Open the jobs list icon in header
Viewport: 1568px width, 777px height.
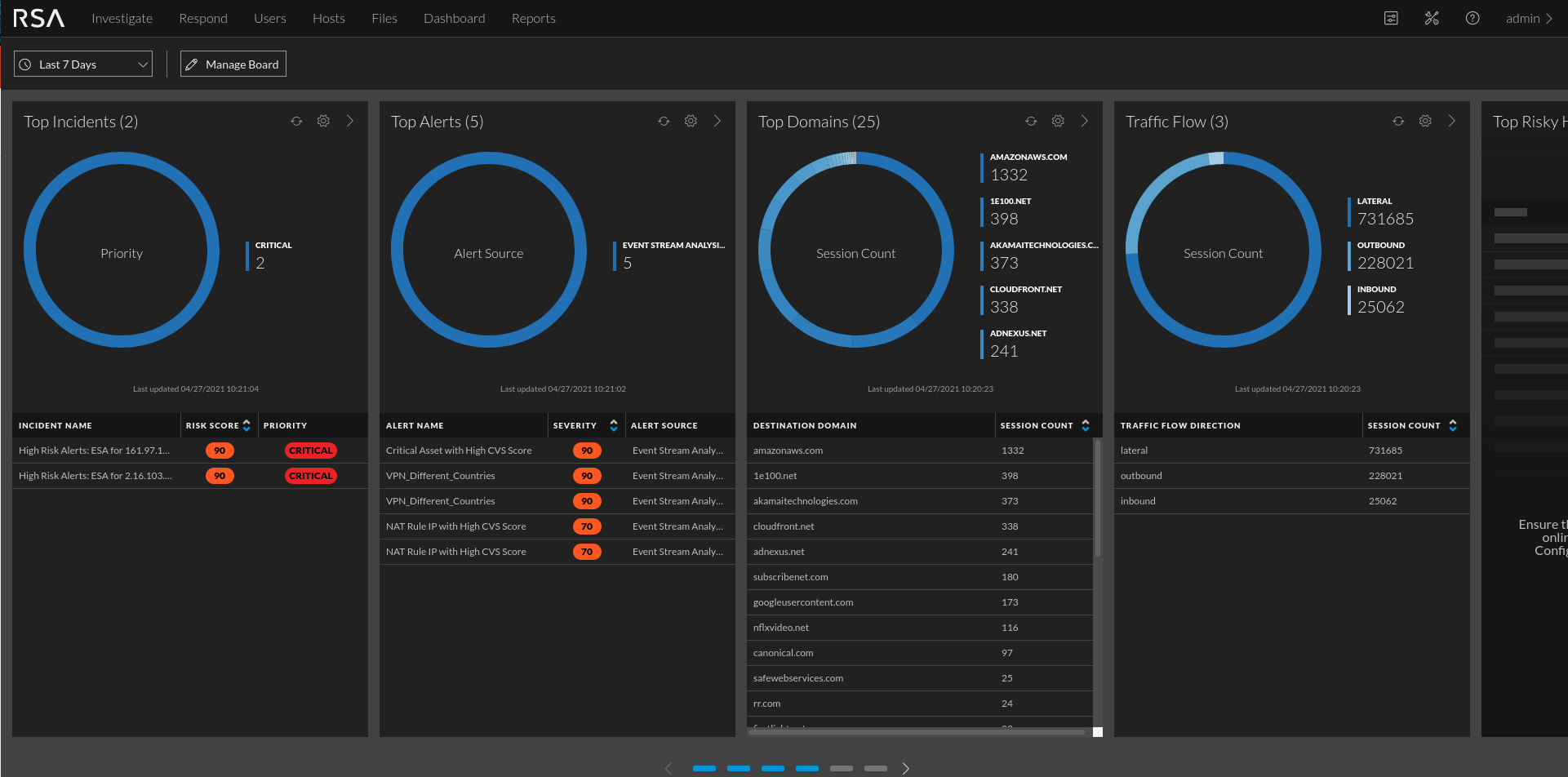click(x=1391, y=19)
